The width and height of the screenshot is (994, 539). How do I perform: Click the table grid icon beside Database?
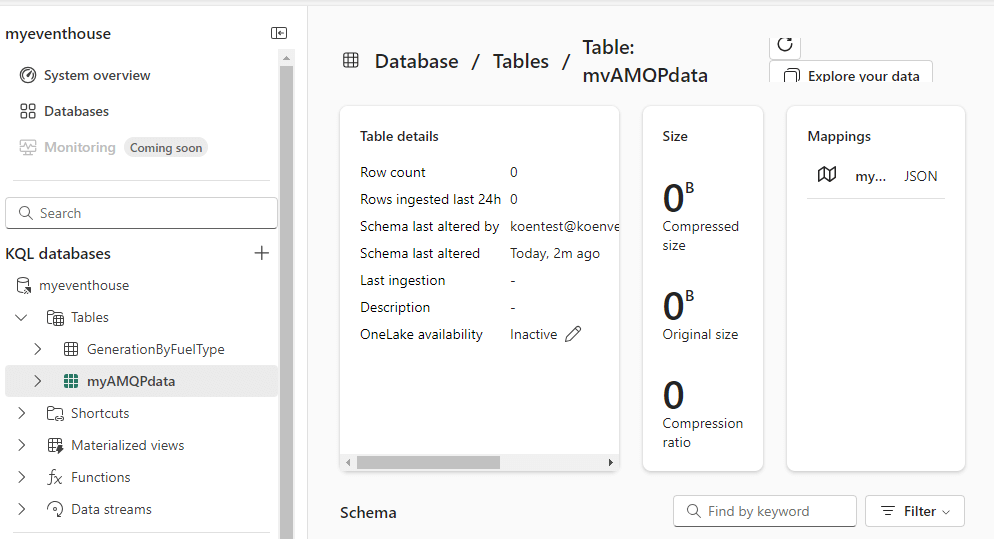(351, 61)
